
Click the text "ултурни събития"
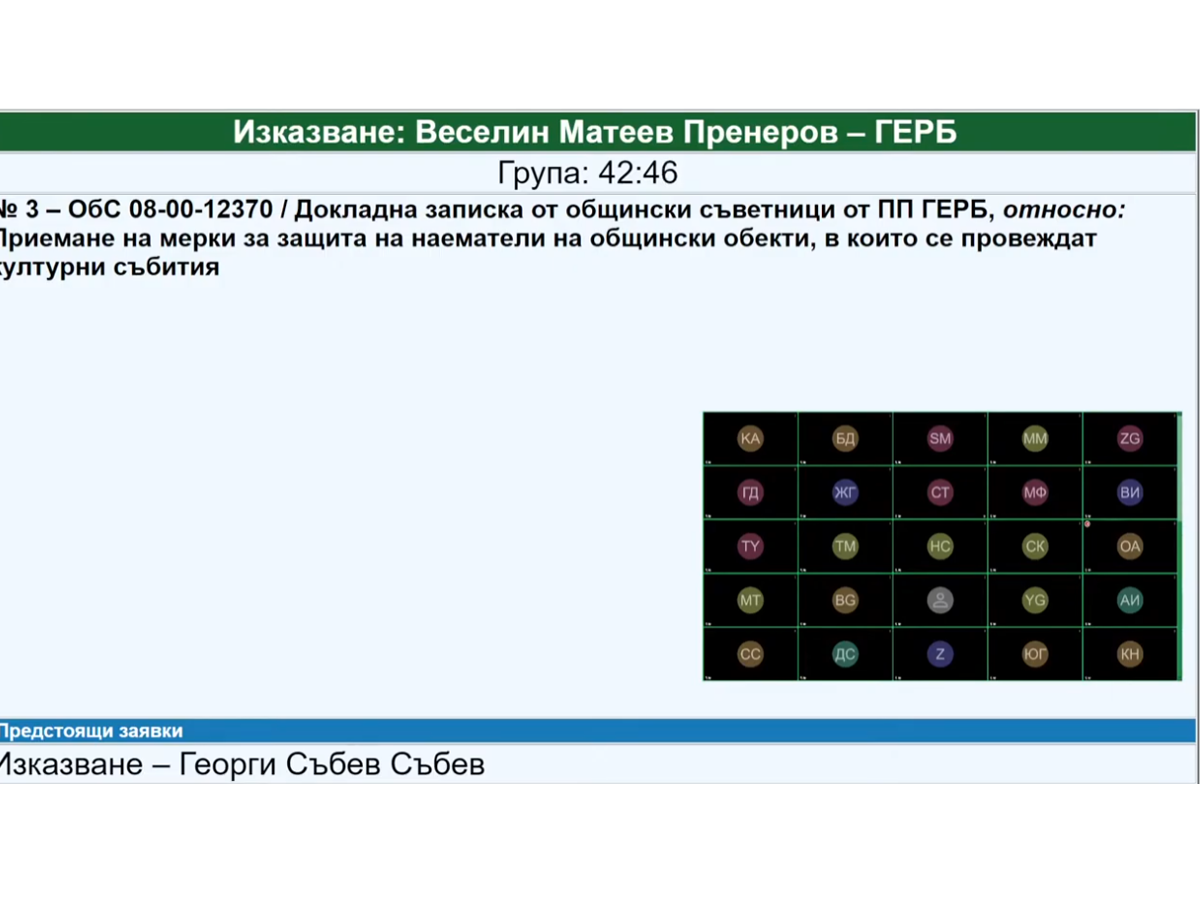(x=110, y=268)
